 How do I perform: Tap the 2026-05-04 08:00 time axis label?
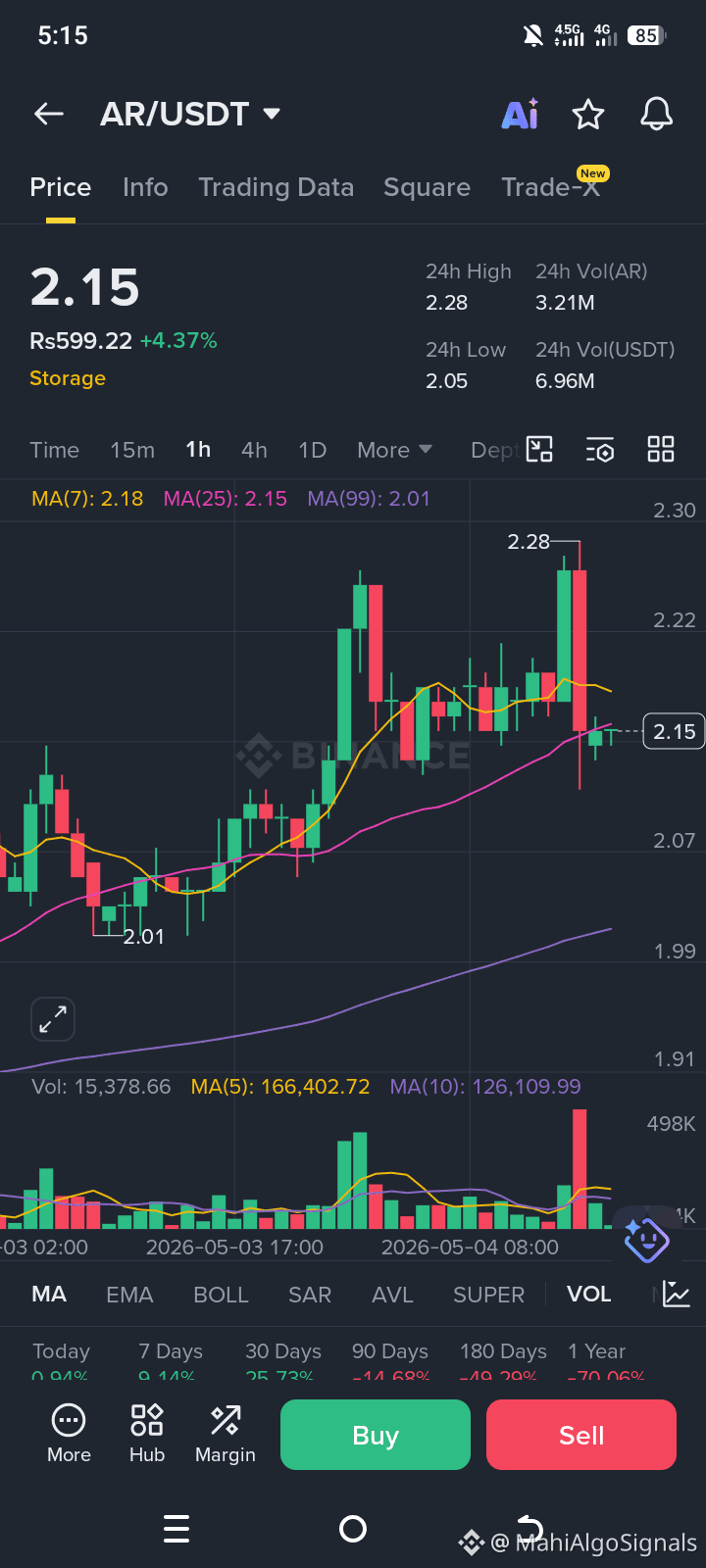[470, 1248]
